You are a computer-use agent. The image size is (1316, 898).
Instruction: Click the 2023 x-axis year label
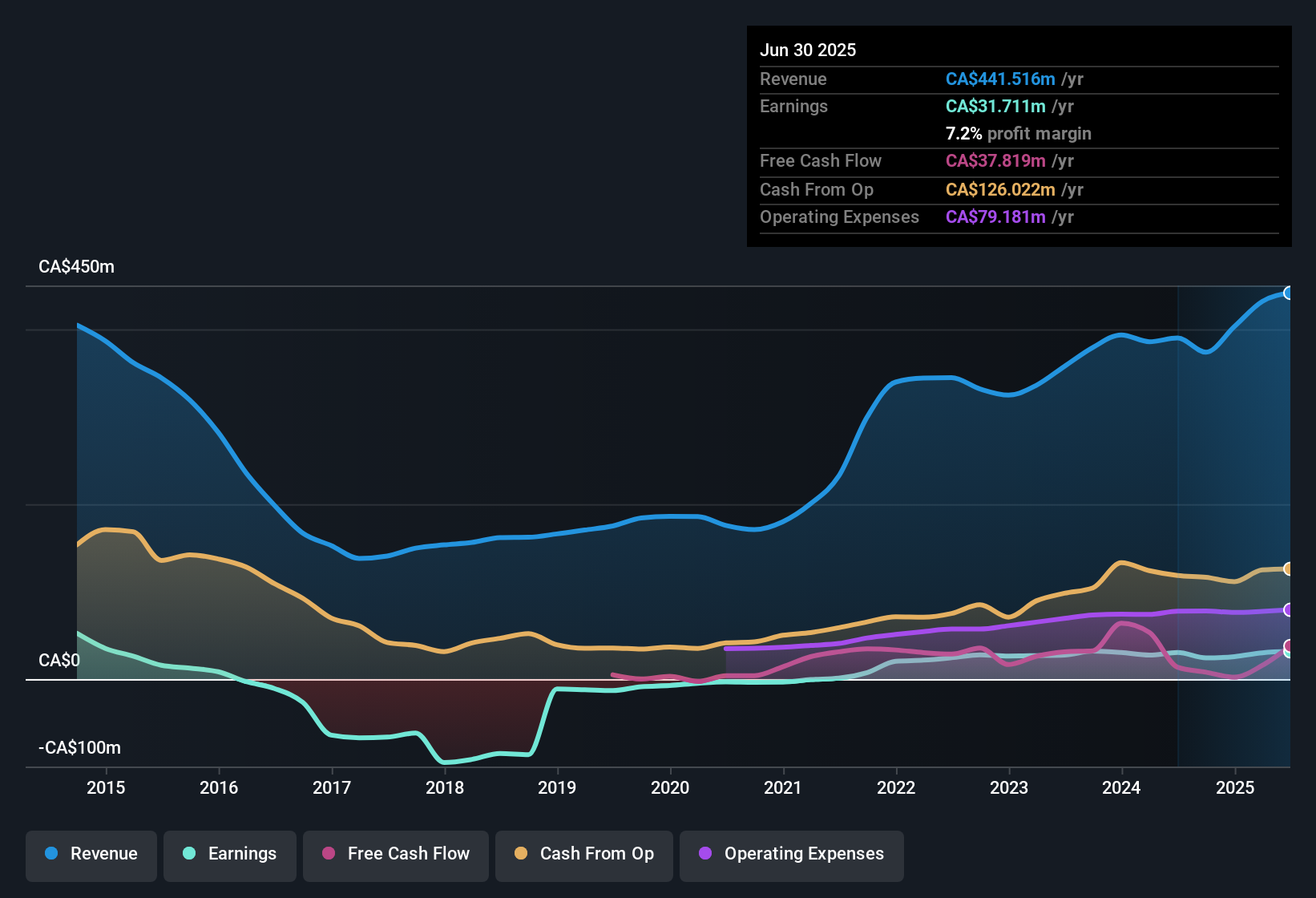(1009, 787)
